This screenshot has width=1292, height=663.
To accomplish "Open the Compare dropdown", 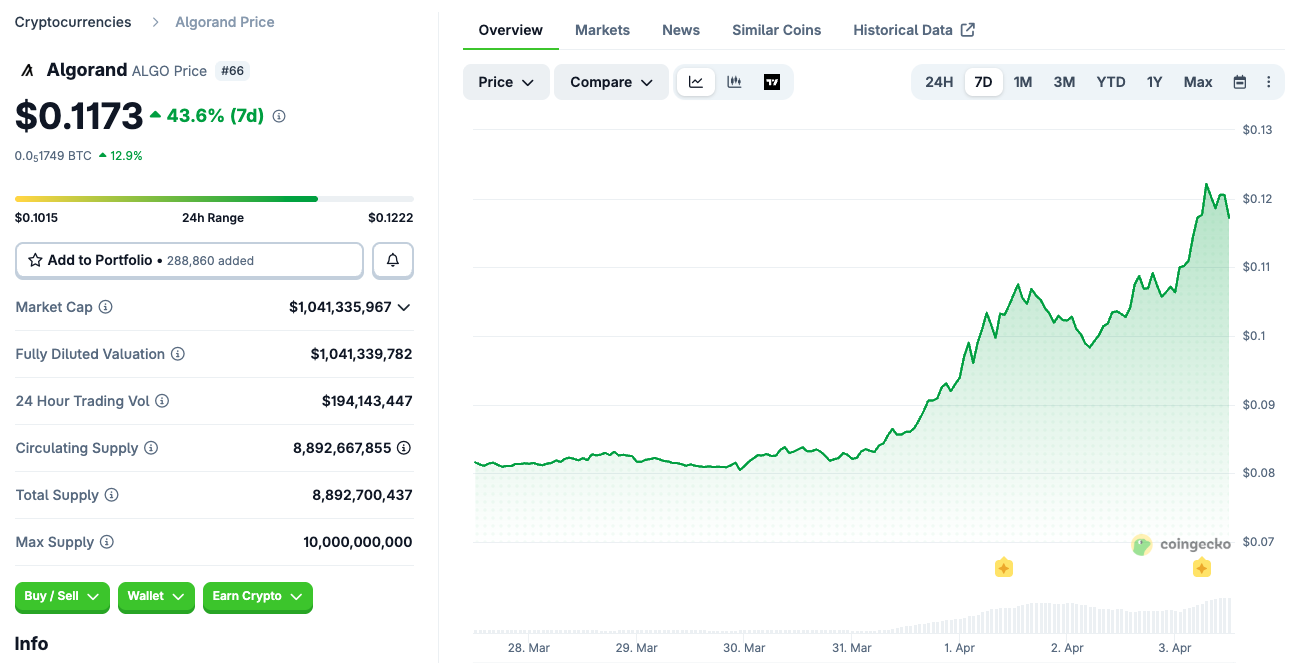I will click(x=611, y=82).
